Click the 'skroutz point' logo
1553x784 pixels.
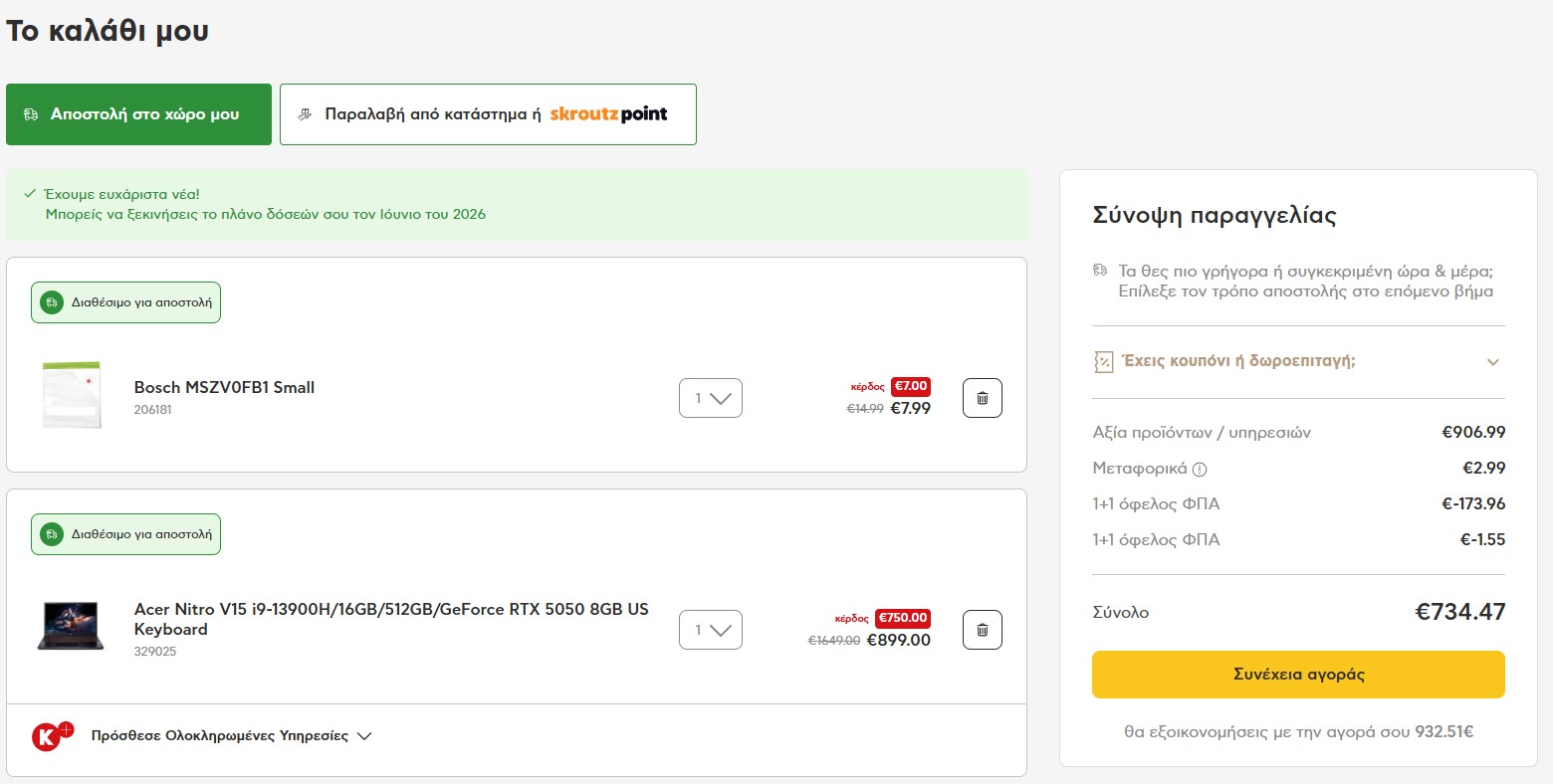point(608,114)
